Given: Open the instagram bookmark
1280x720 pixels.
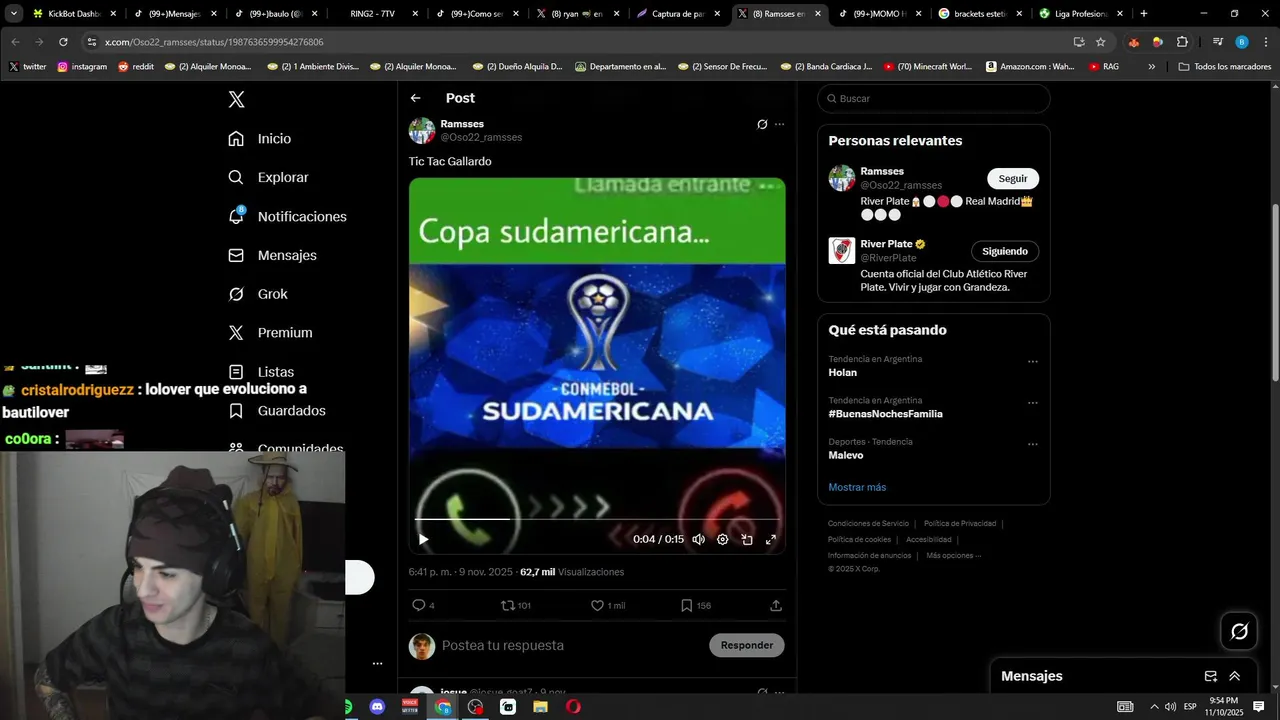Looking at the screenshot, I should tap(82, 67).
